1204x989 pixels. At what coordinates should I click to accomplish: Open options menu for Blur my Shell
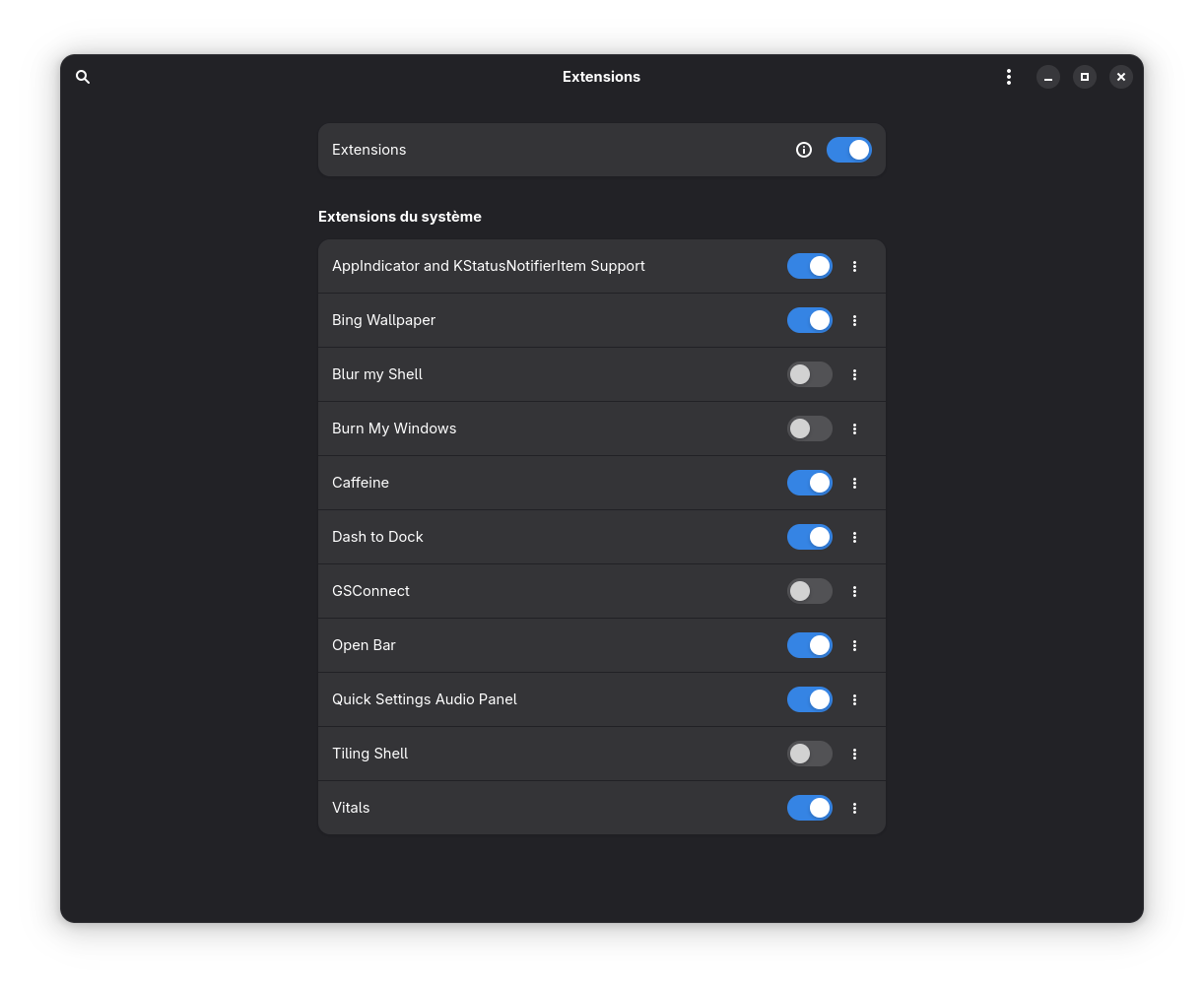coord(855,374)
